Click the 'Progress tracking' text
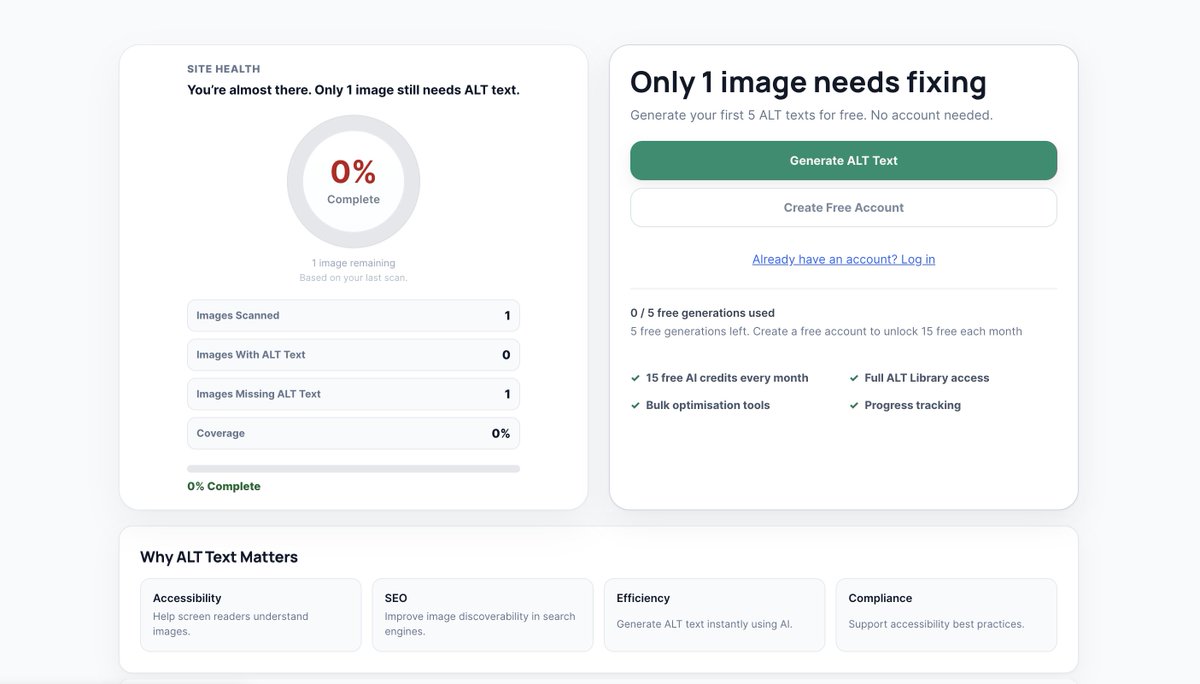Viewport: 1200px width, 684px height. [912, 405]
